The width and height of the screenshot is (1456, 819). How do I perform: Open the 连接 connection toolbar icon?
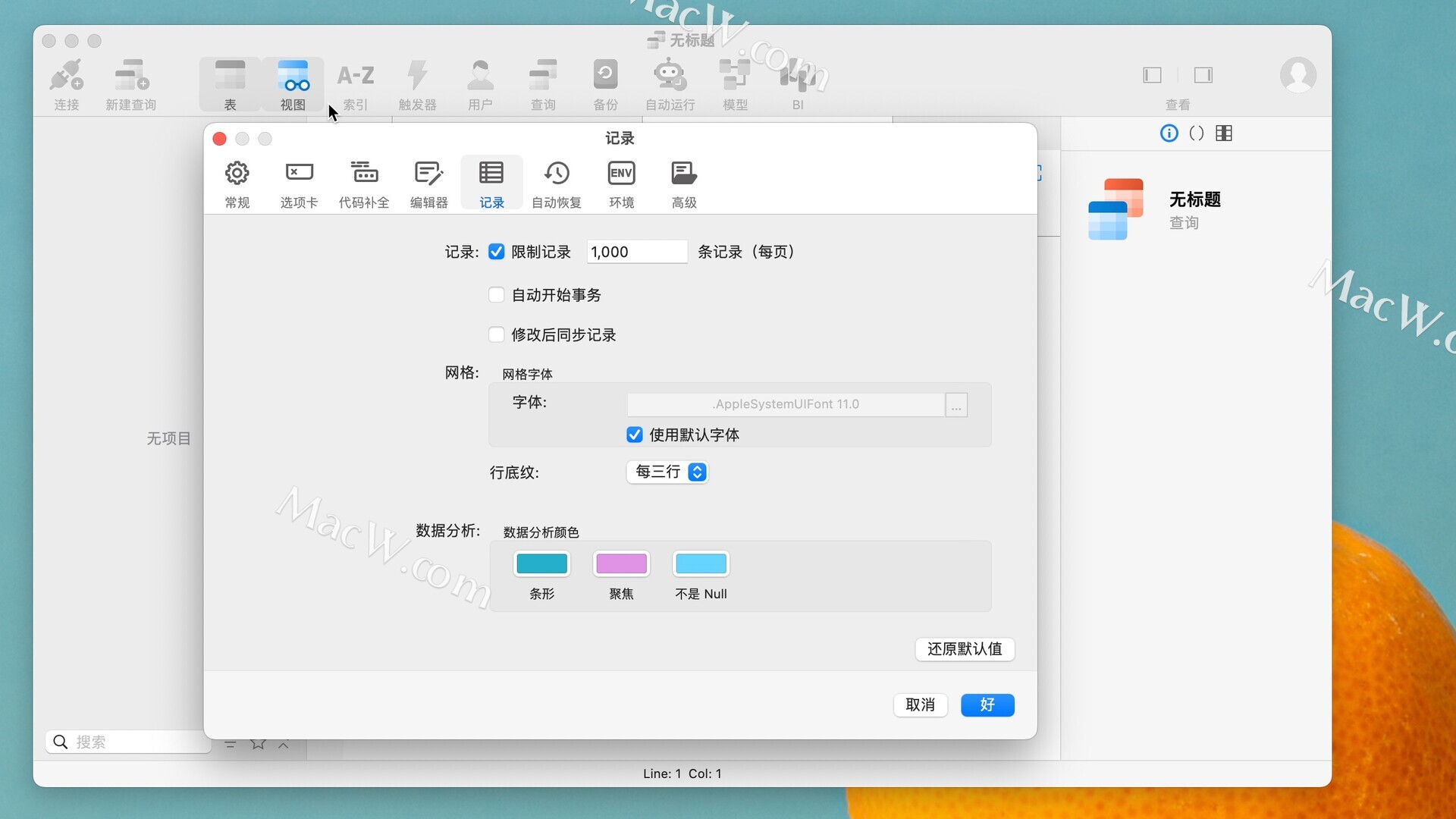point(67,84)
